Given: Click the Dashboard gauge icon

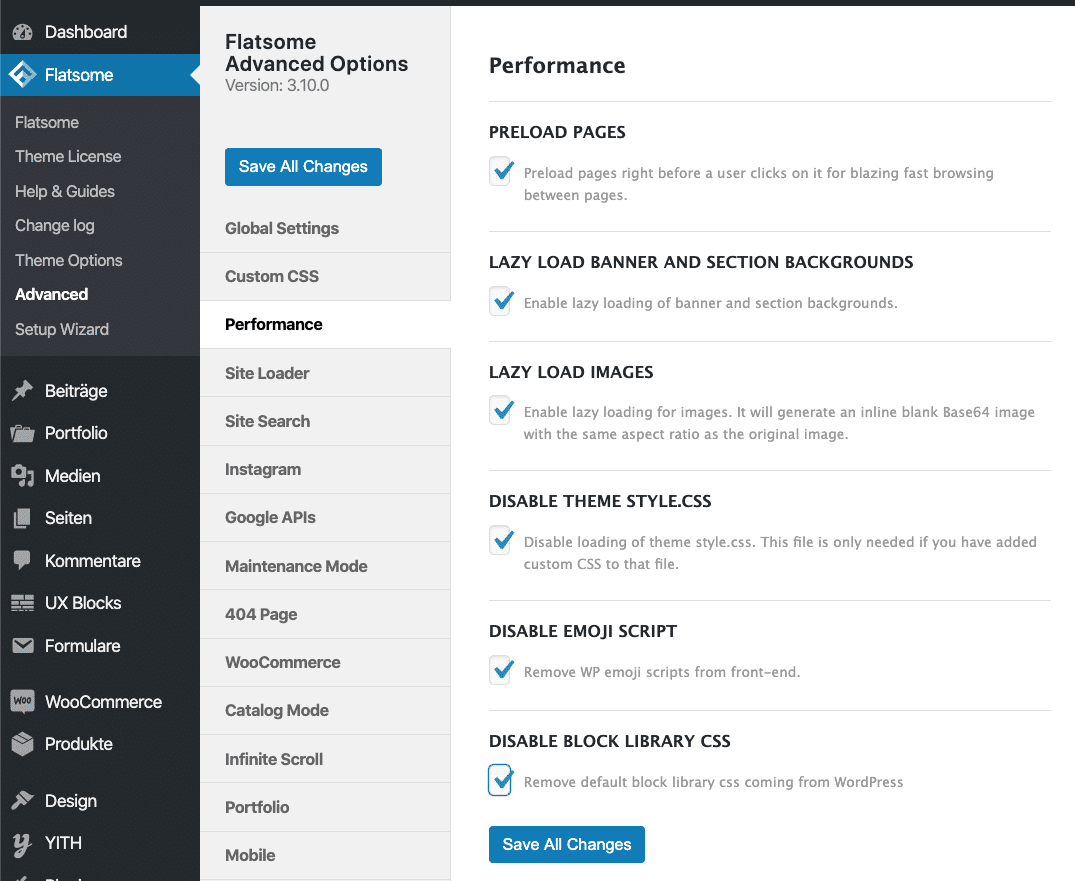Looking at the screenshot, I should 23,32.
